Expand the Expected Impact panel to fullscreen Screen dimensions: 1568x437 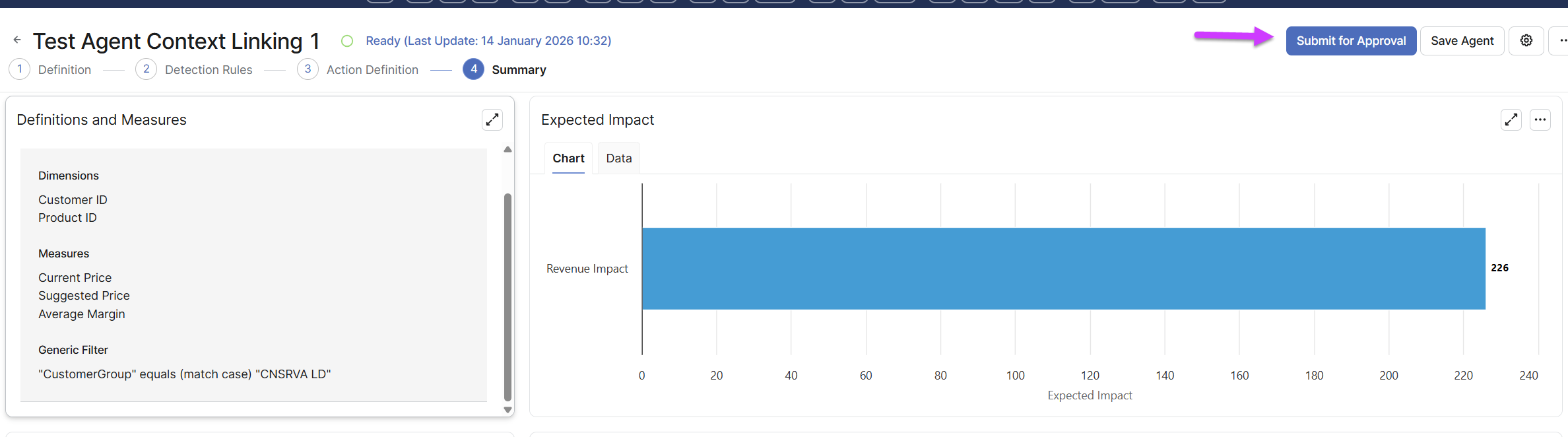click(1511, 119)
